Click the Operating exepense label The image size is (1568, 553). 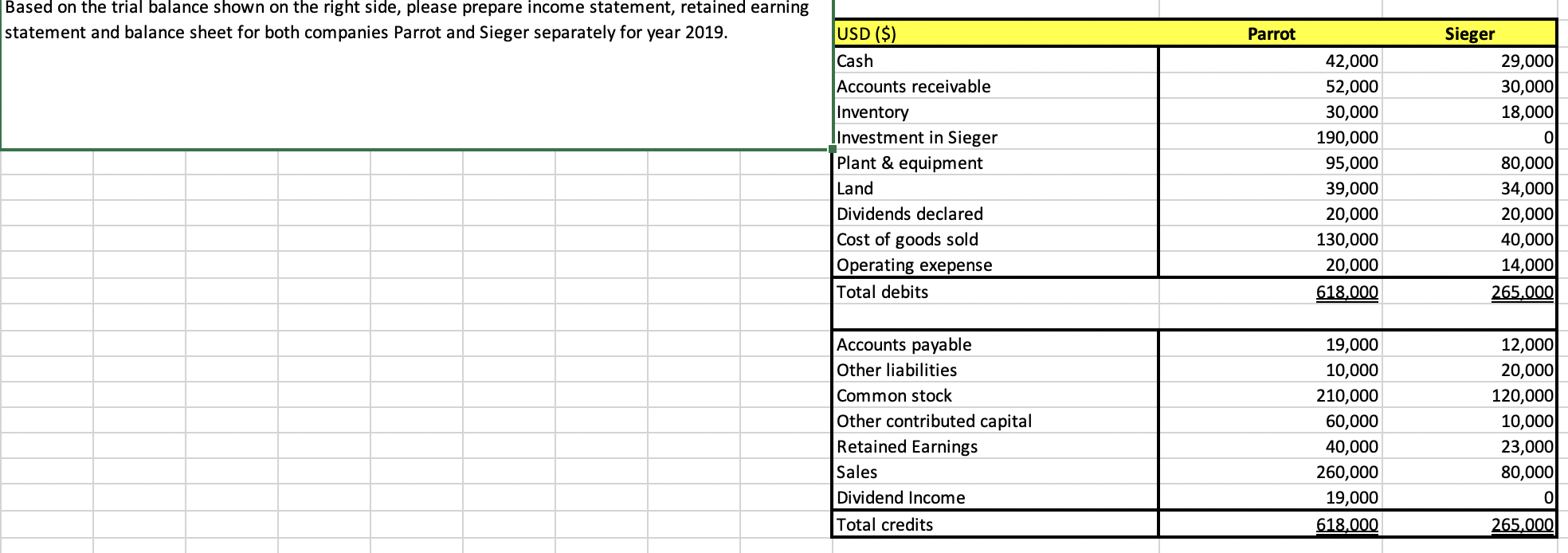915,265
